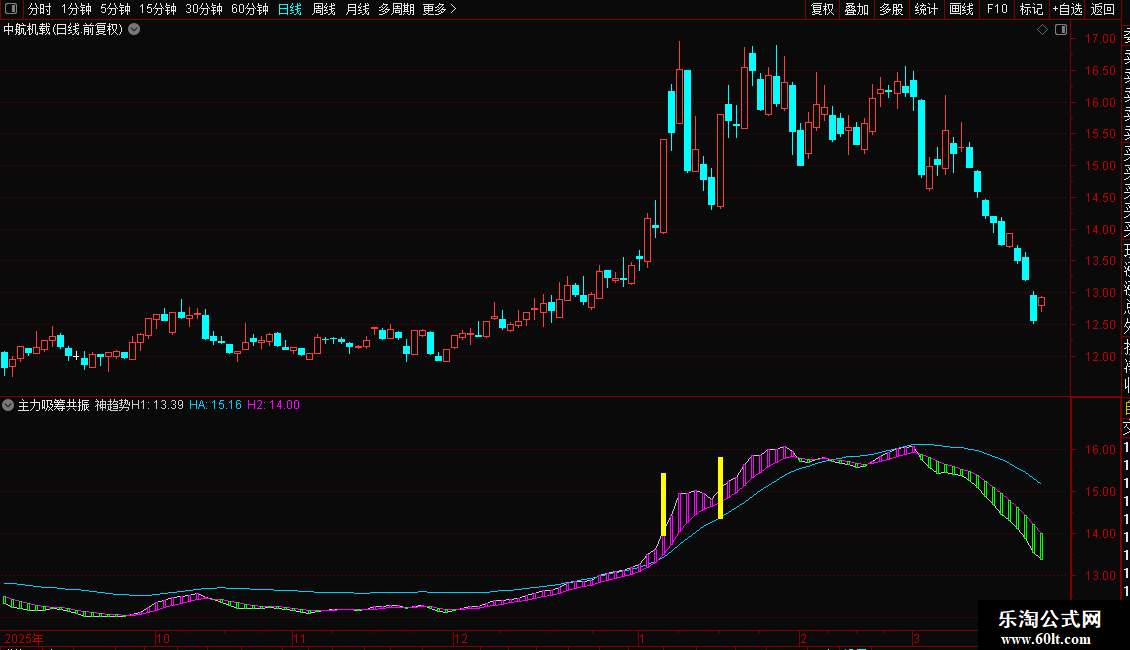Click the HA: 15.16 value
The width and height of the screenshot is (1130, 650).
tap(215, 405)
